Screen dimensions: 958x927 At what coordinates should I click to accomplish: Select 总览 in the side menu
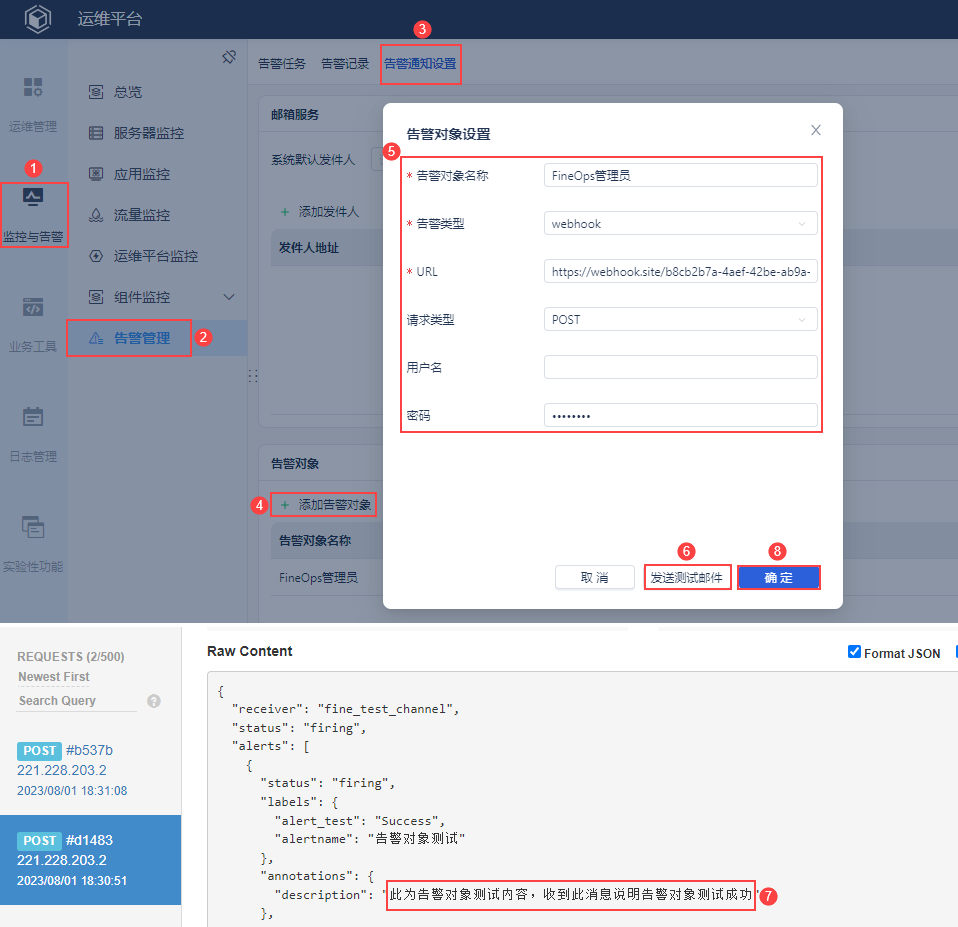click(128, 92)
